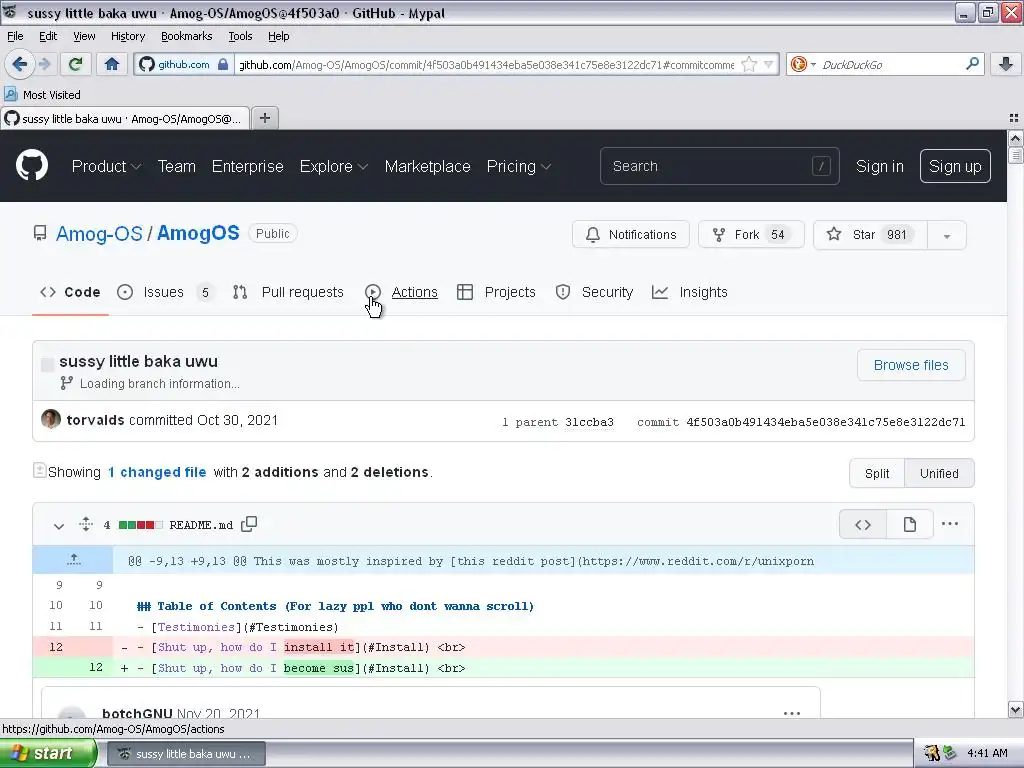This screenshot has height=768, width=1024.
Task: Click the list all tabs icon
Action: (x=1014, y=118)
